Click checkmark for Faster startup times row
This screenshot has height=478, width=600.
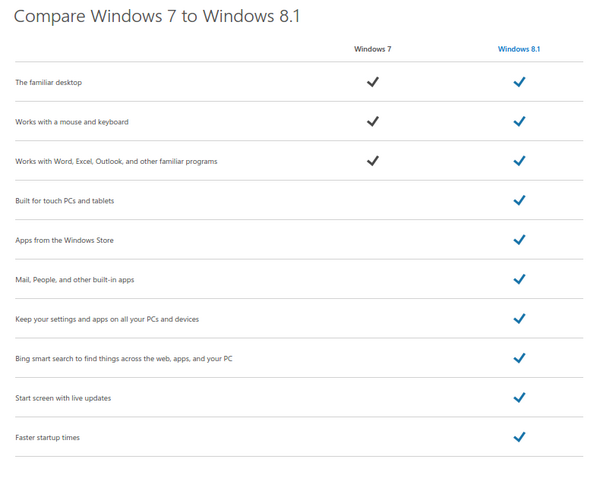[x=519, y=437]
